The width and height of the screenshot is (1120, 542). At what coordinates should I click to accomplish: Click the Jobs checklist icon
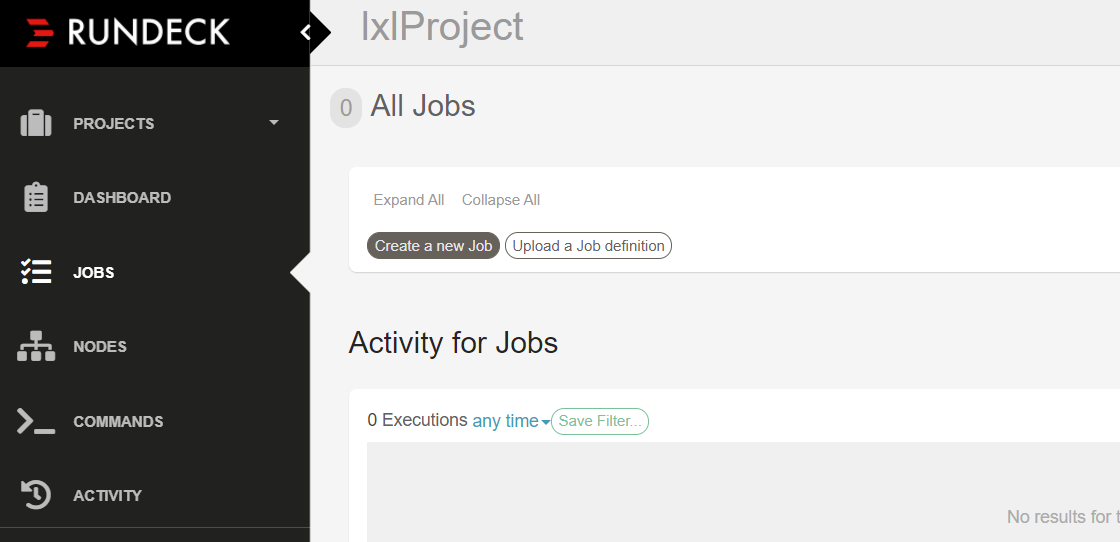pos(36,272)
